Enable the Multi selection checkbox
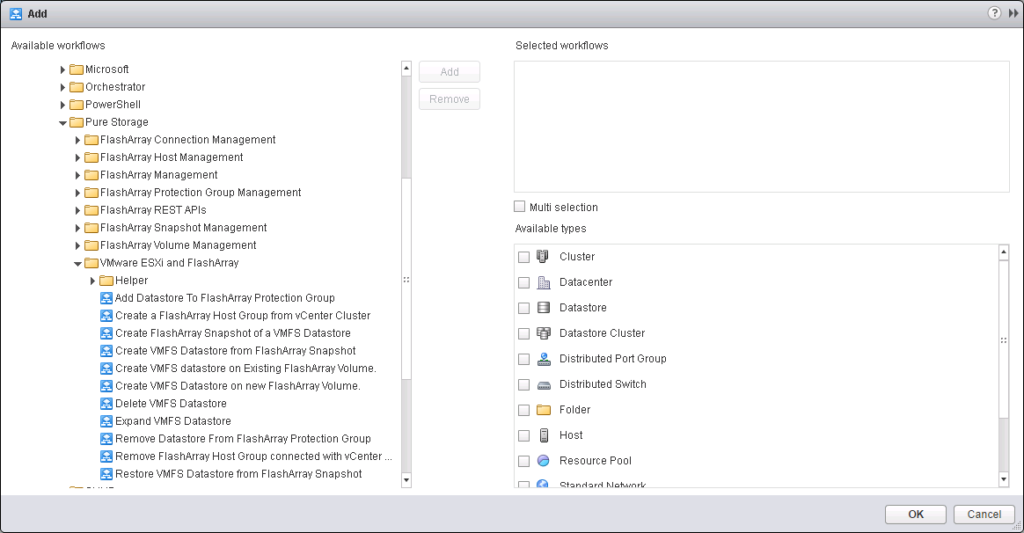 [520, 206]
